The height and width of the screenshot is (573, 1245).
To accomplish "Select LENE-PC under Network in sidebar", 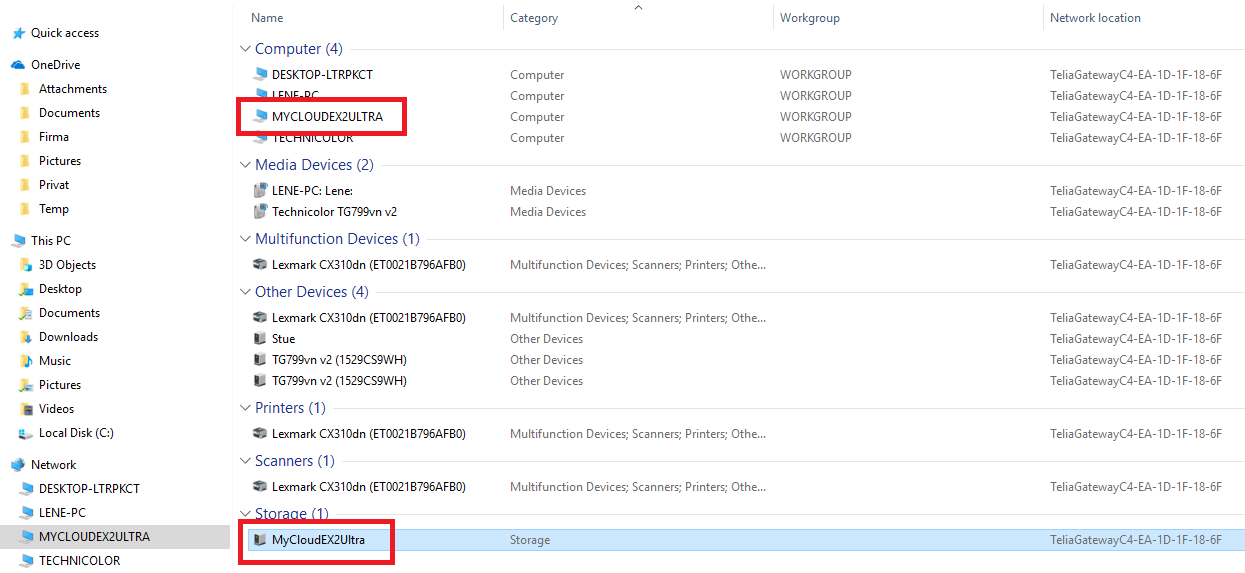I will pos(62,513).
